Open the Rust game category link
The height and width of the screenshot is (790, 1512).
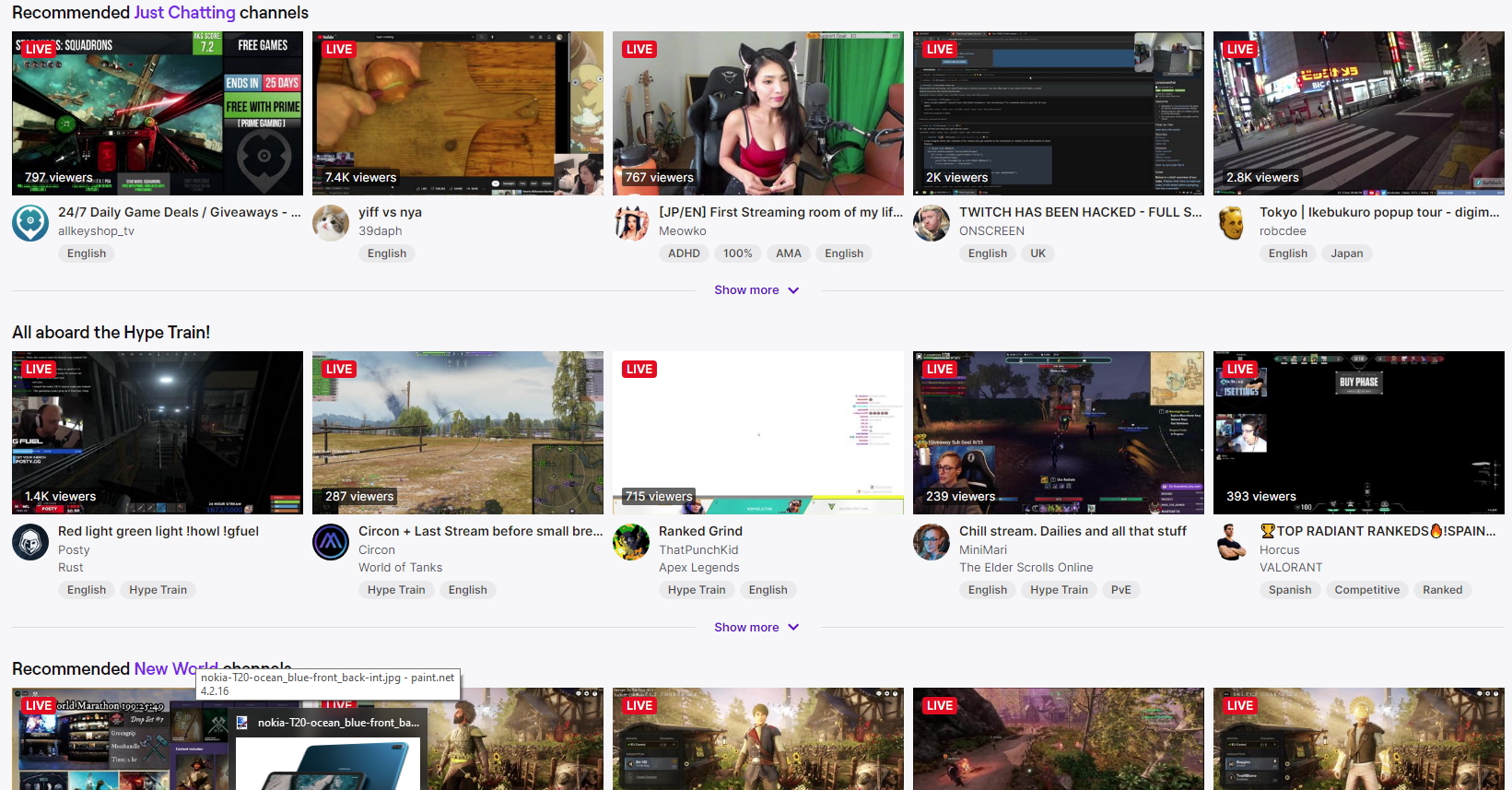click(70, 568)
